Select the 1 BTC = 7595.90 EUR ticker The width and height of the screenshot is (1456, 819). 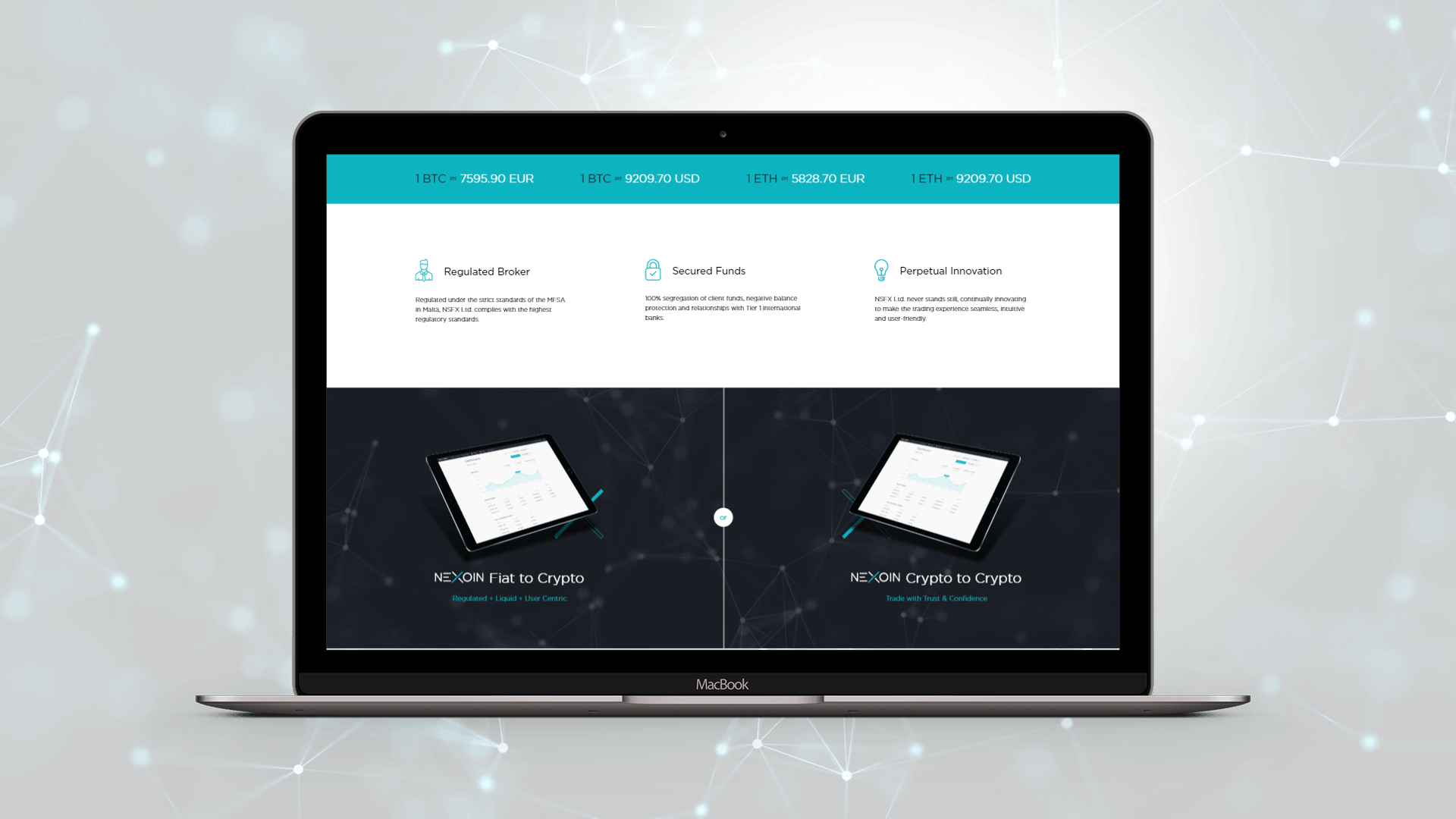pos(473,178)
